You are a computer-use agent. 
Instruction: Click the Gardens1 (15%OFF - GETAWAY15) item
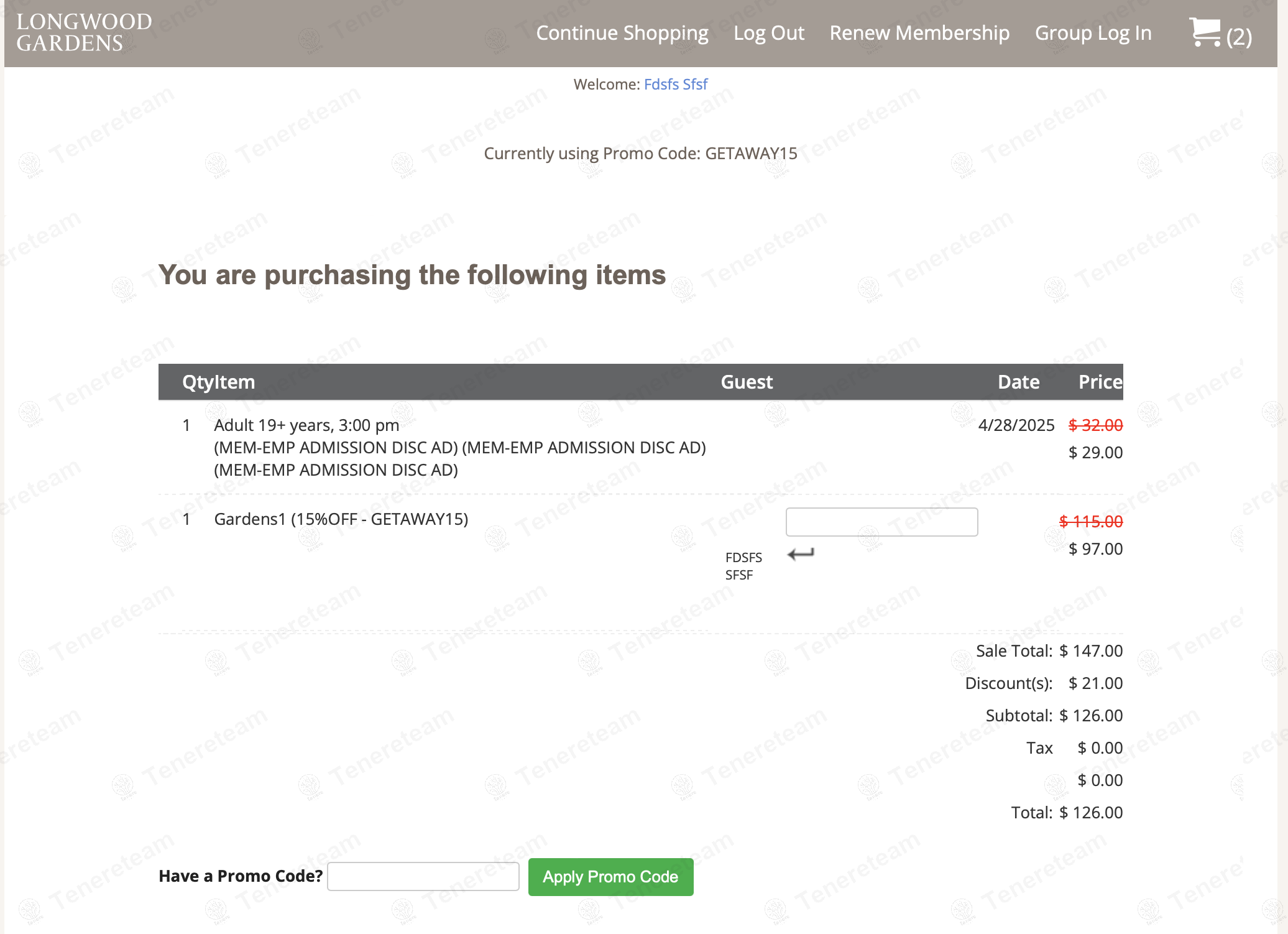point(341,519)
